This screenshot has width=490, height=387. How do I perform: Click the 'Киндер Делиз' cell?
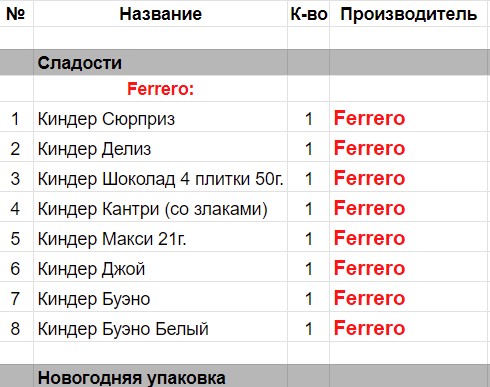click(x=160, y=147)
